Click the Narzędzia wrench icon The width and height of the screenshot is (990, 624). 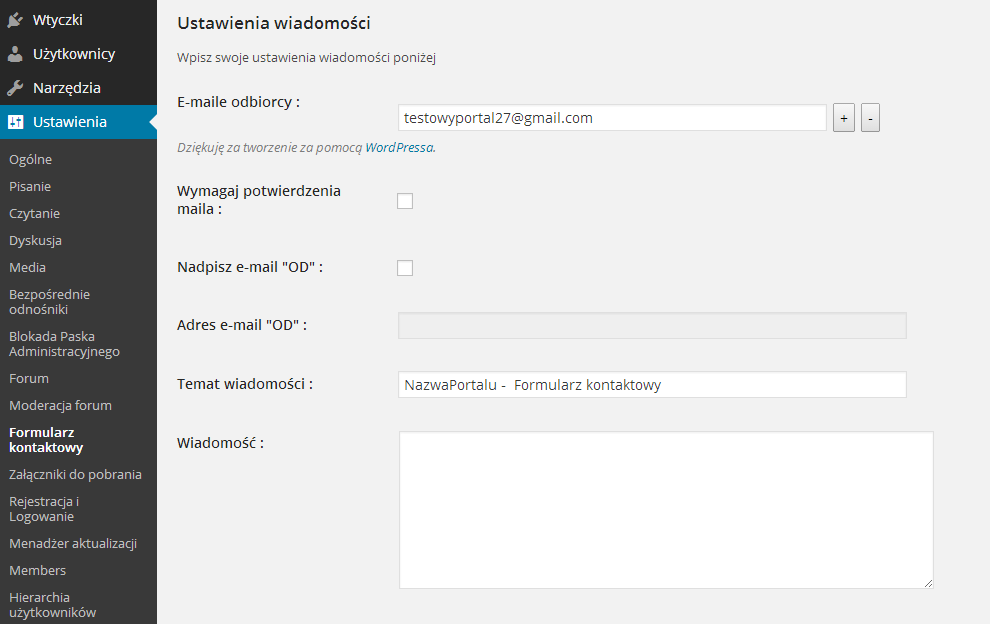point(15,88)
